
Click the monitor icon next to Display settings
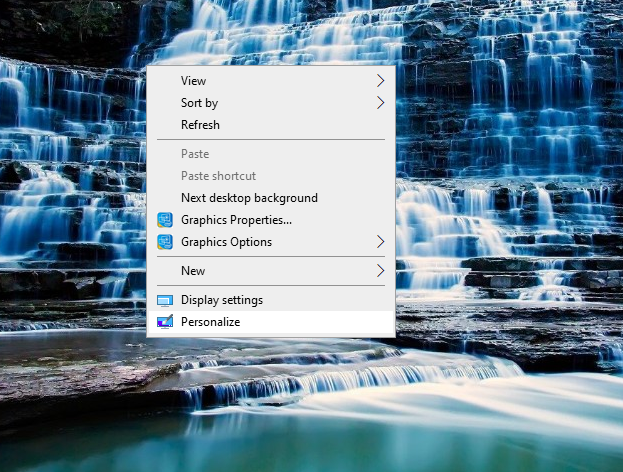(165, 300)
